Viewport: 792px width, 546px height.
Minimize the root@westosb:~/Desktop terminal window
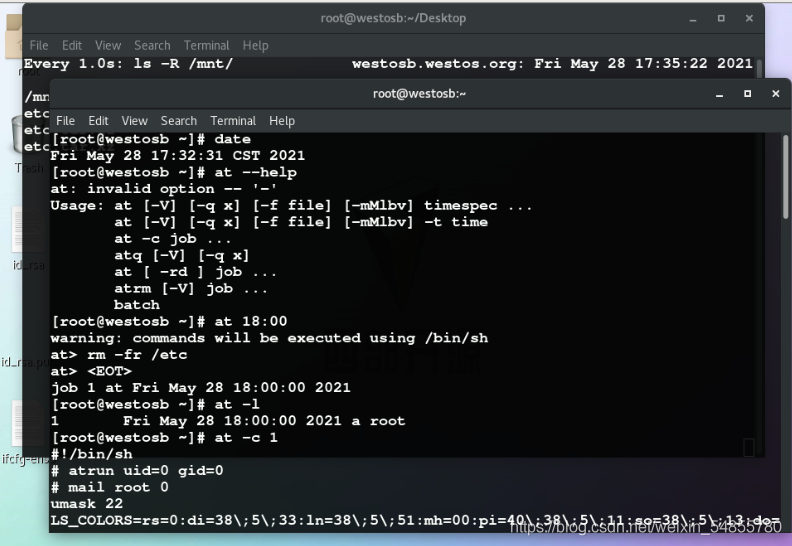click(x=693, y=19)
